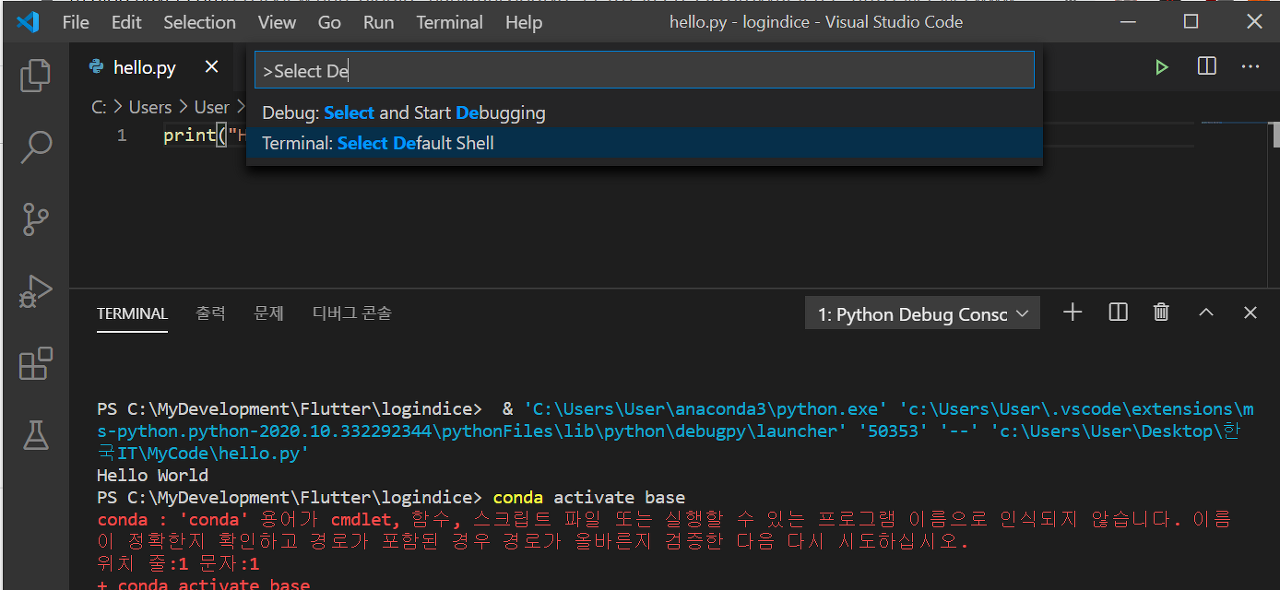The image size is (1280, 590).
Task: Kill terminal with the trash icon
Action: (1161, 313)
